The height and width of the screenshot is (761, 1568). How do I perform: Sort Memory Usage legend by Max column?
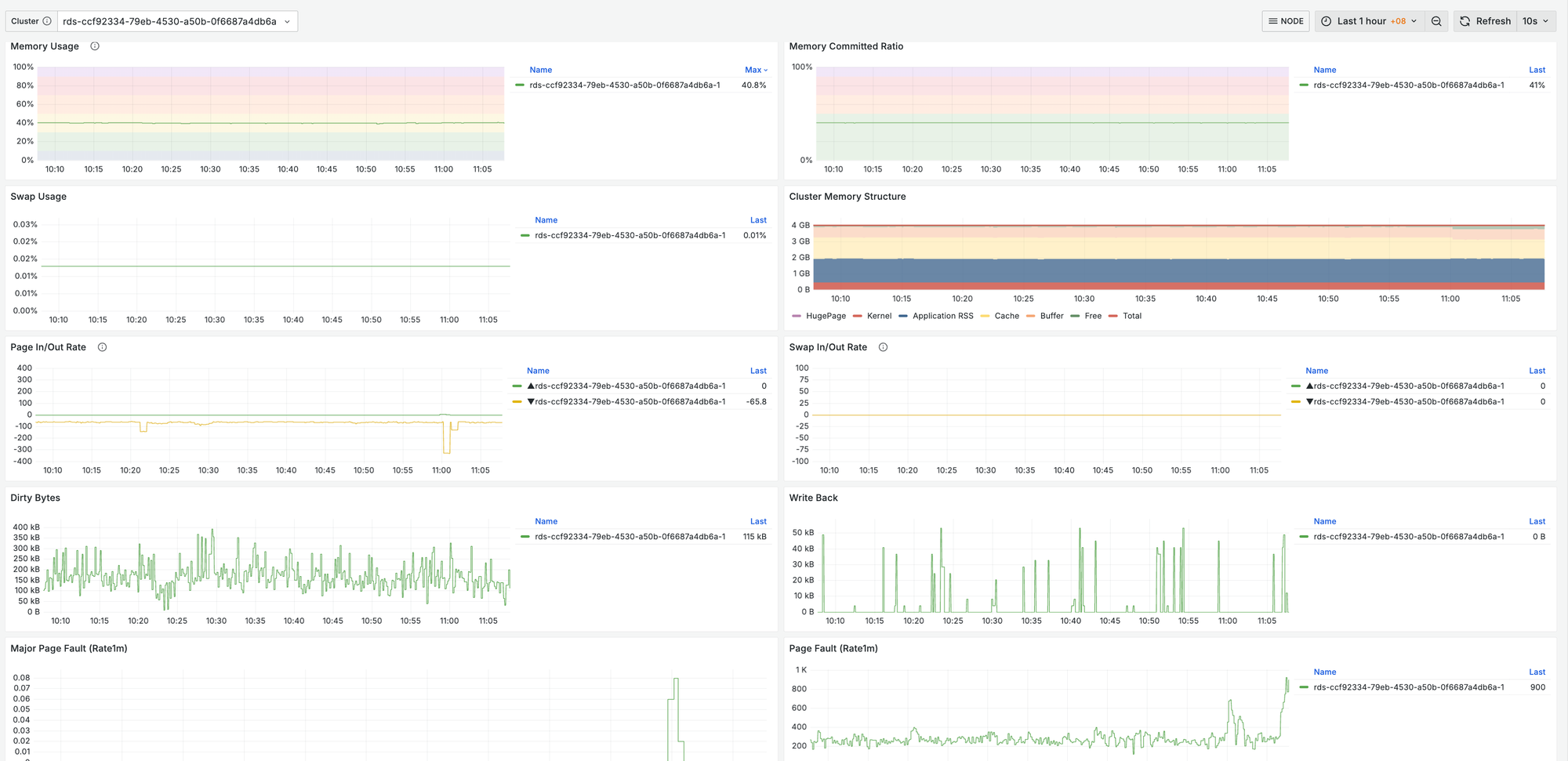click(x=755, y=70)
